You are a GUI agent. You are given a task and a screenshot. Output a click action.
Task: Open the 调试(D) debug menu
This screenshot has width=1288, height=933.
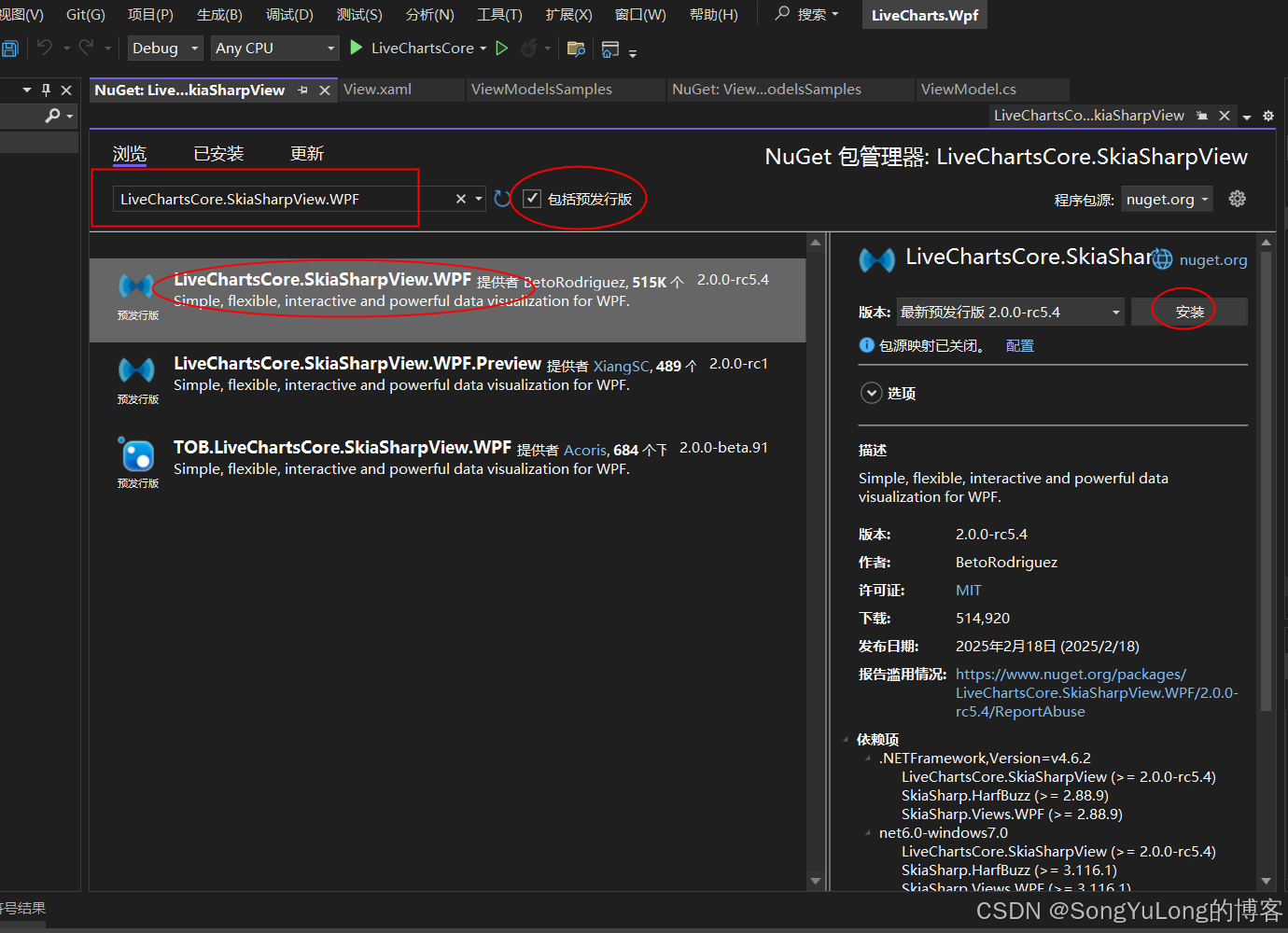[289, 14]
